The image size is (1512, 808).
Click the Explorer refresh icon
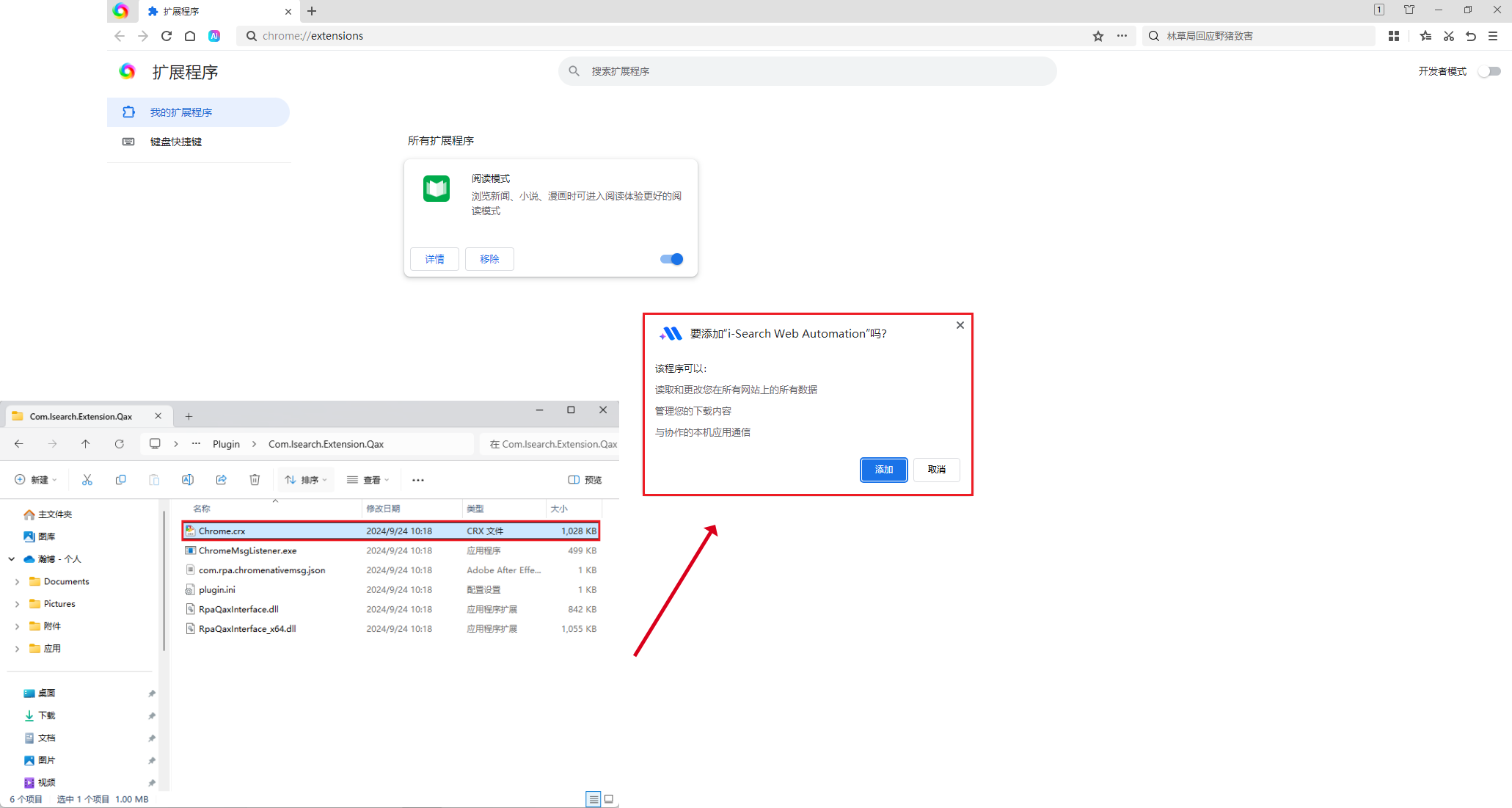point(120,444)
